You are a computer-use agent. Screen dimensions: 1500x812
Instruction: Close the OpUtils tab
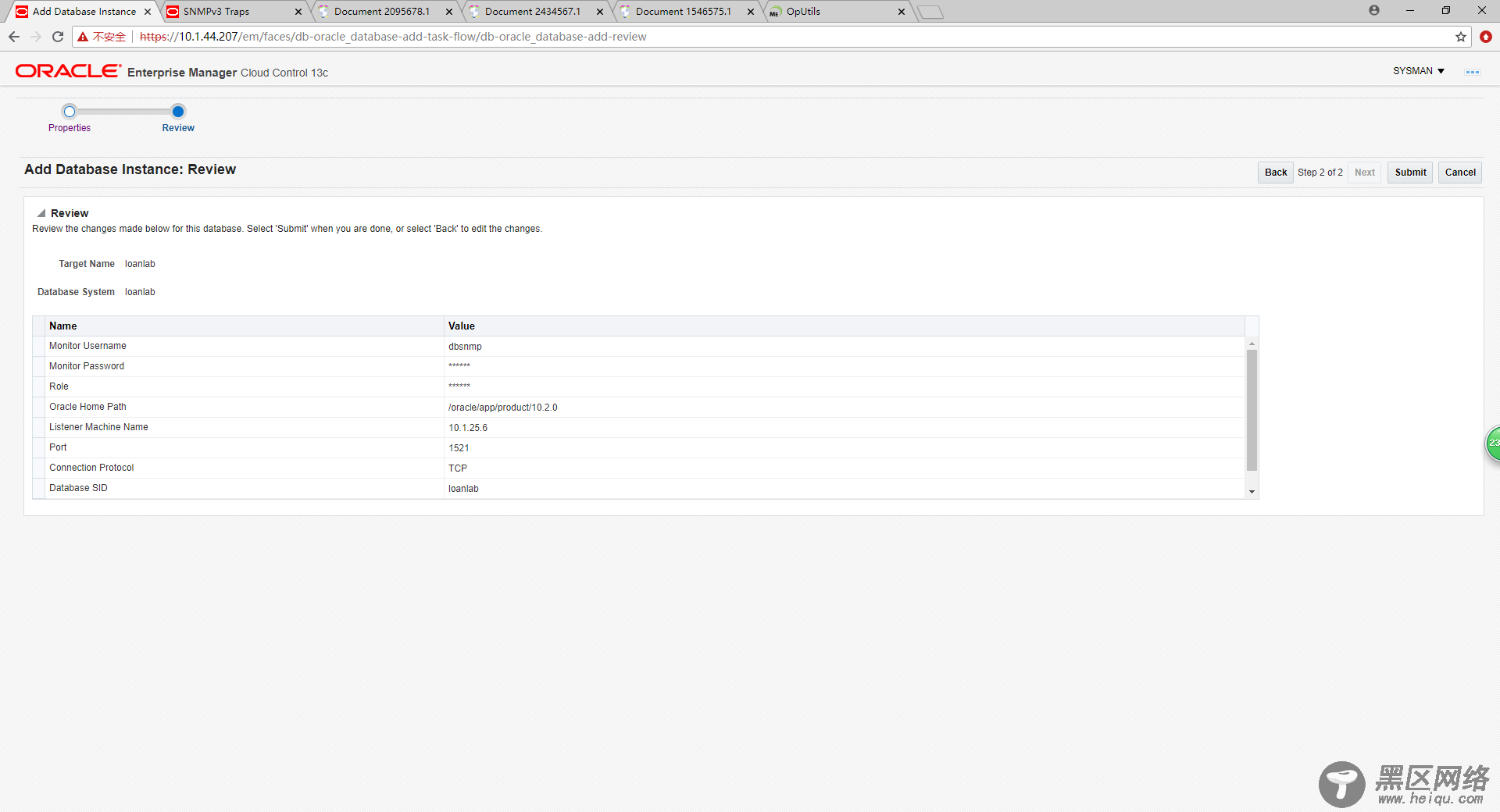902,12
